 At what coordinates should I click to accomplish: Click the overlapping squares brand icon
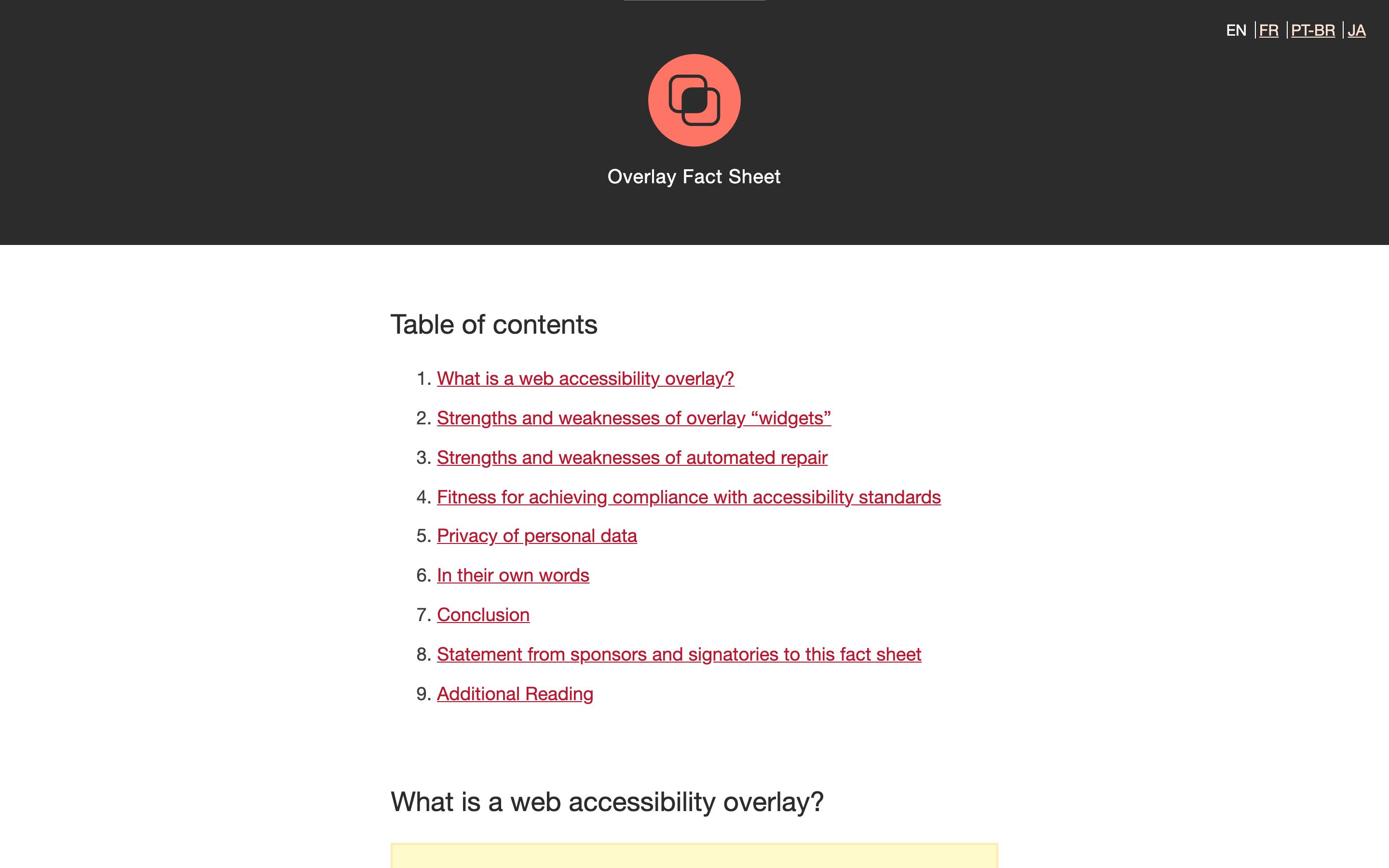coord(694,100)
